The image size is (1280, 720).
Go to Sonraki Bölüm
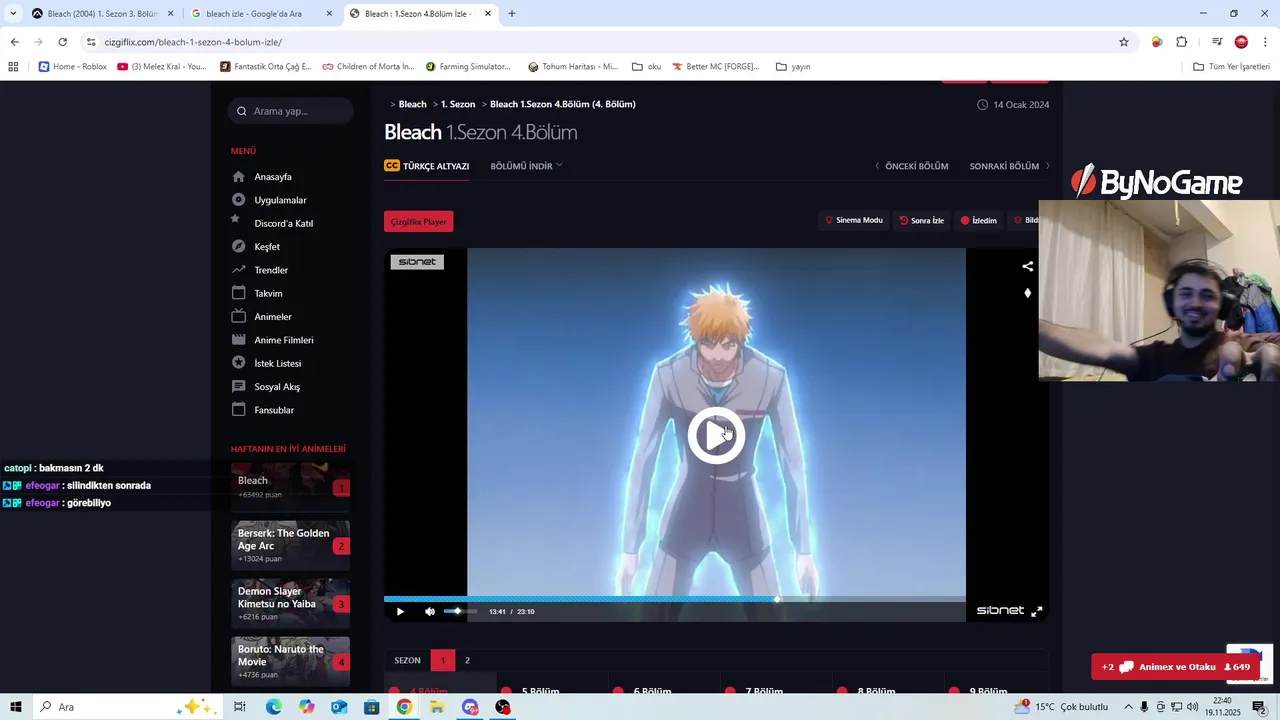pos(1009,166)
